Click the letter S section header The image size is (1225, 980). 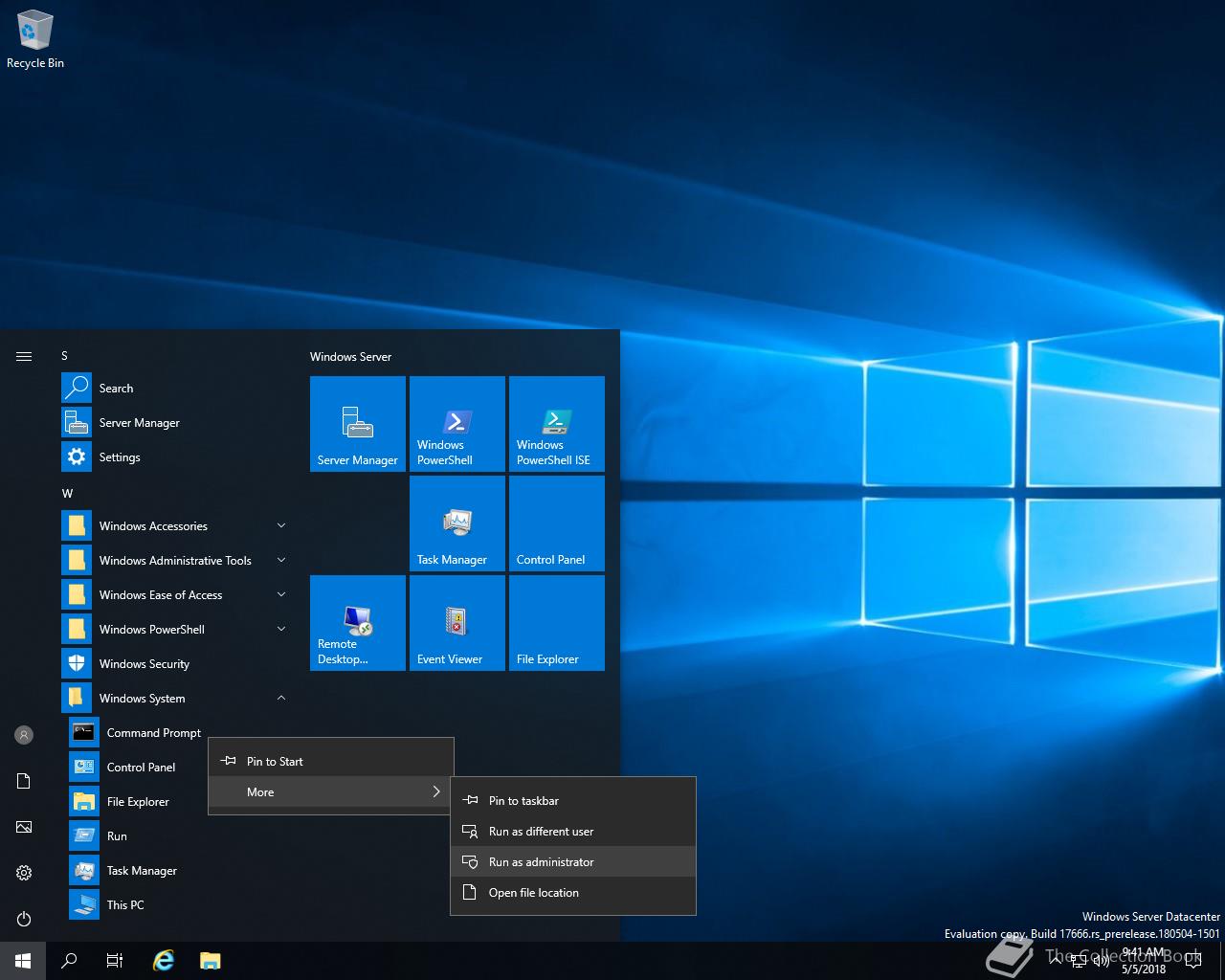pyautogui.click(x=65, y=355)
